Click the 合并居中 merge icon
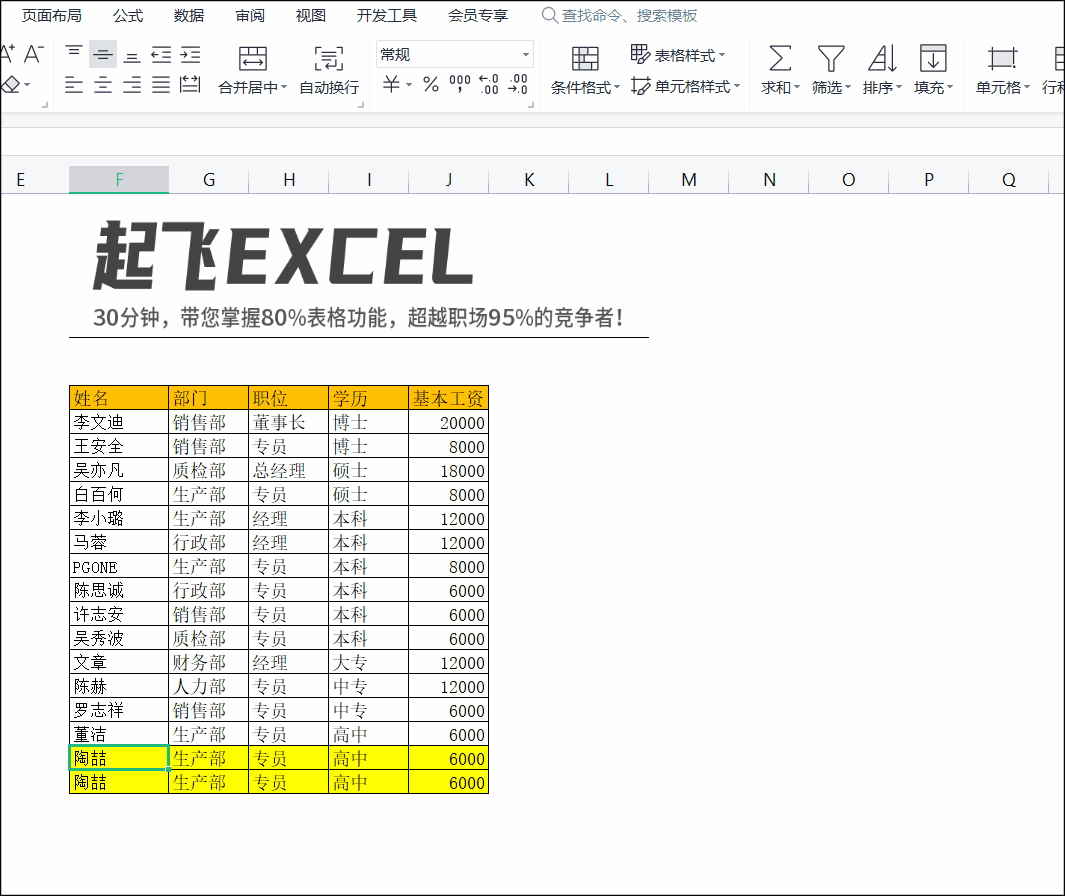Screen dimensions: 1065x896 click(253, 58)
